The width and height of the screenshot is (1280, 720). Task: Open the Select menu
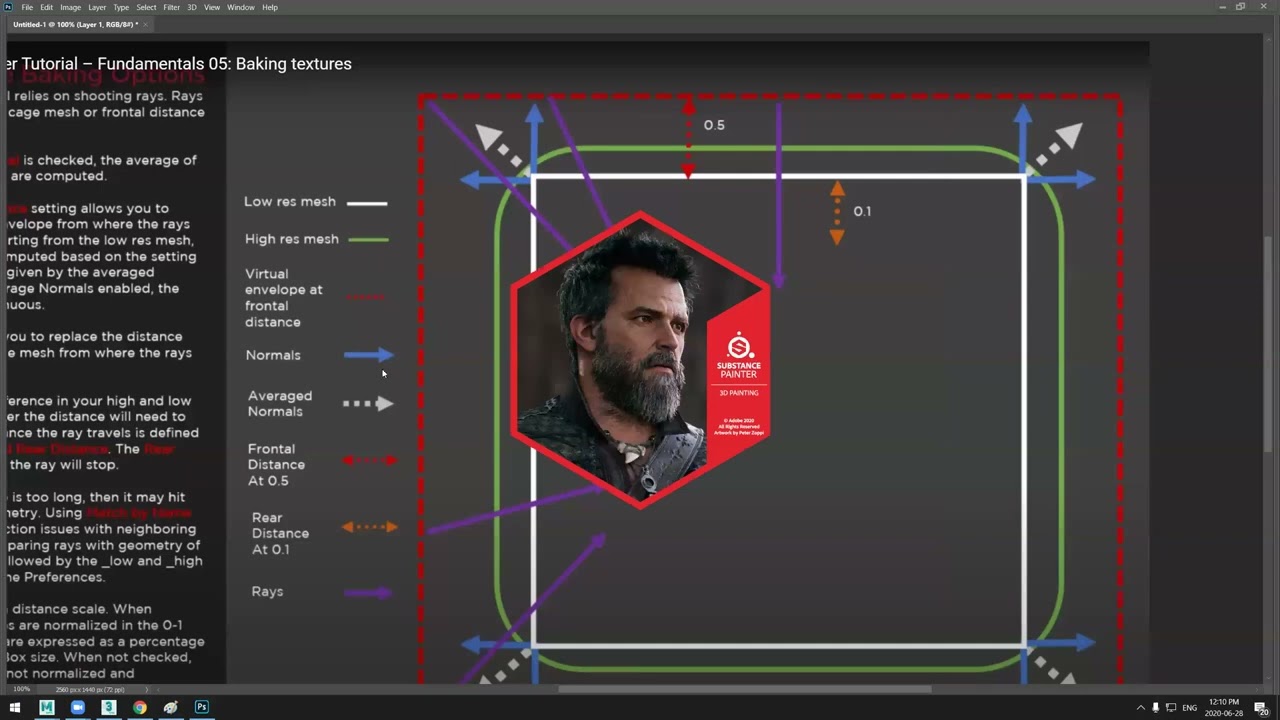(x=146, y=7)
